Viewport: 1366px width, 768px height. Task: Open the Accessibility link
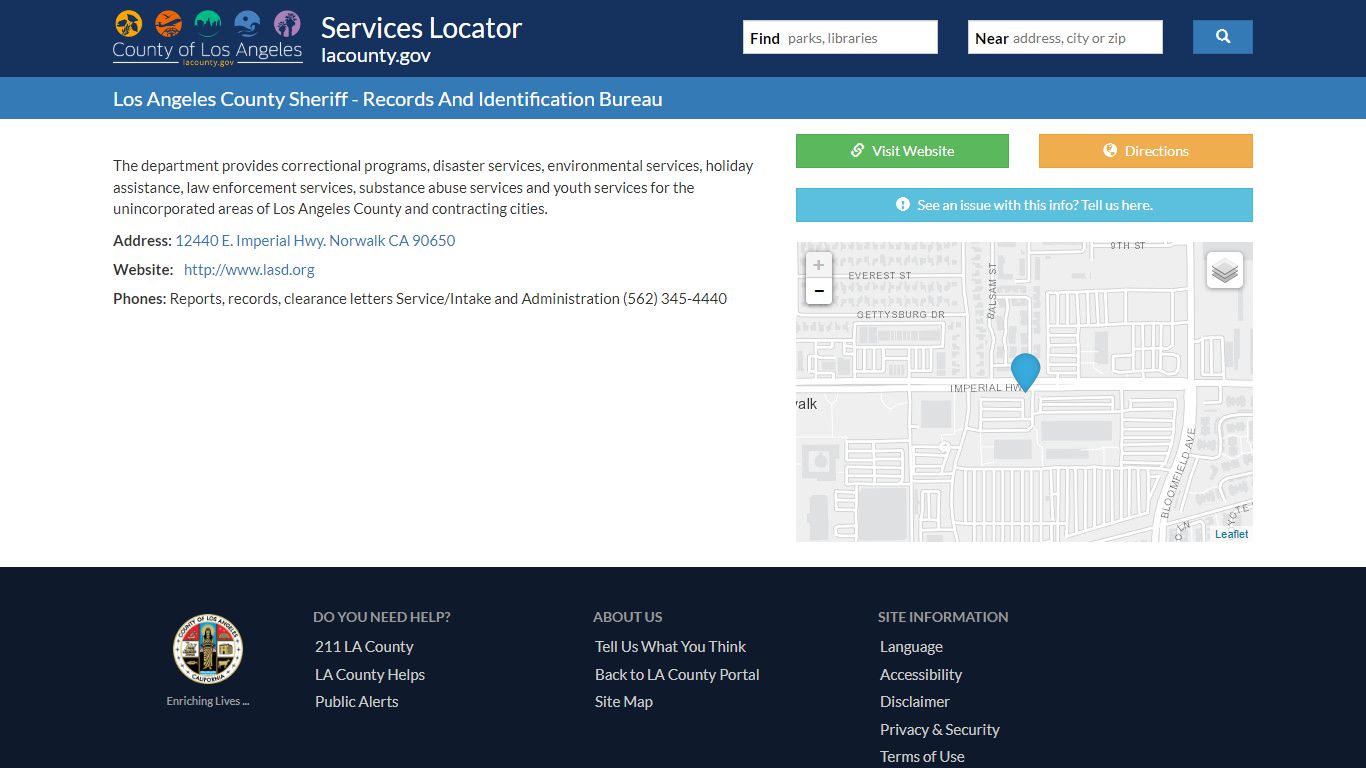pyautogui.click(x=921, y=675)
